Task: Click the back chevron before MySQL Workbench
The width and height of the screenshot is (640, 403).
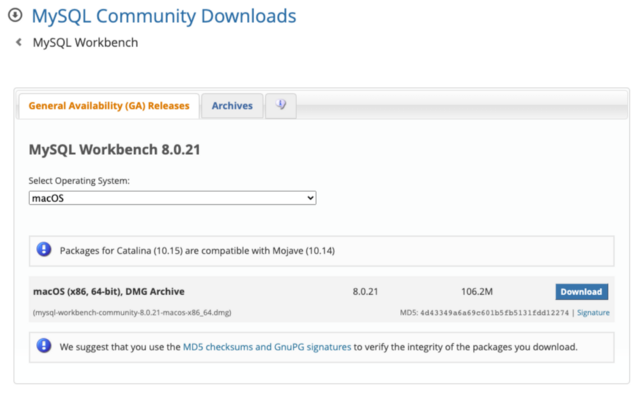Action: [x=18, y=43]
